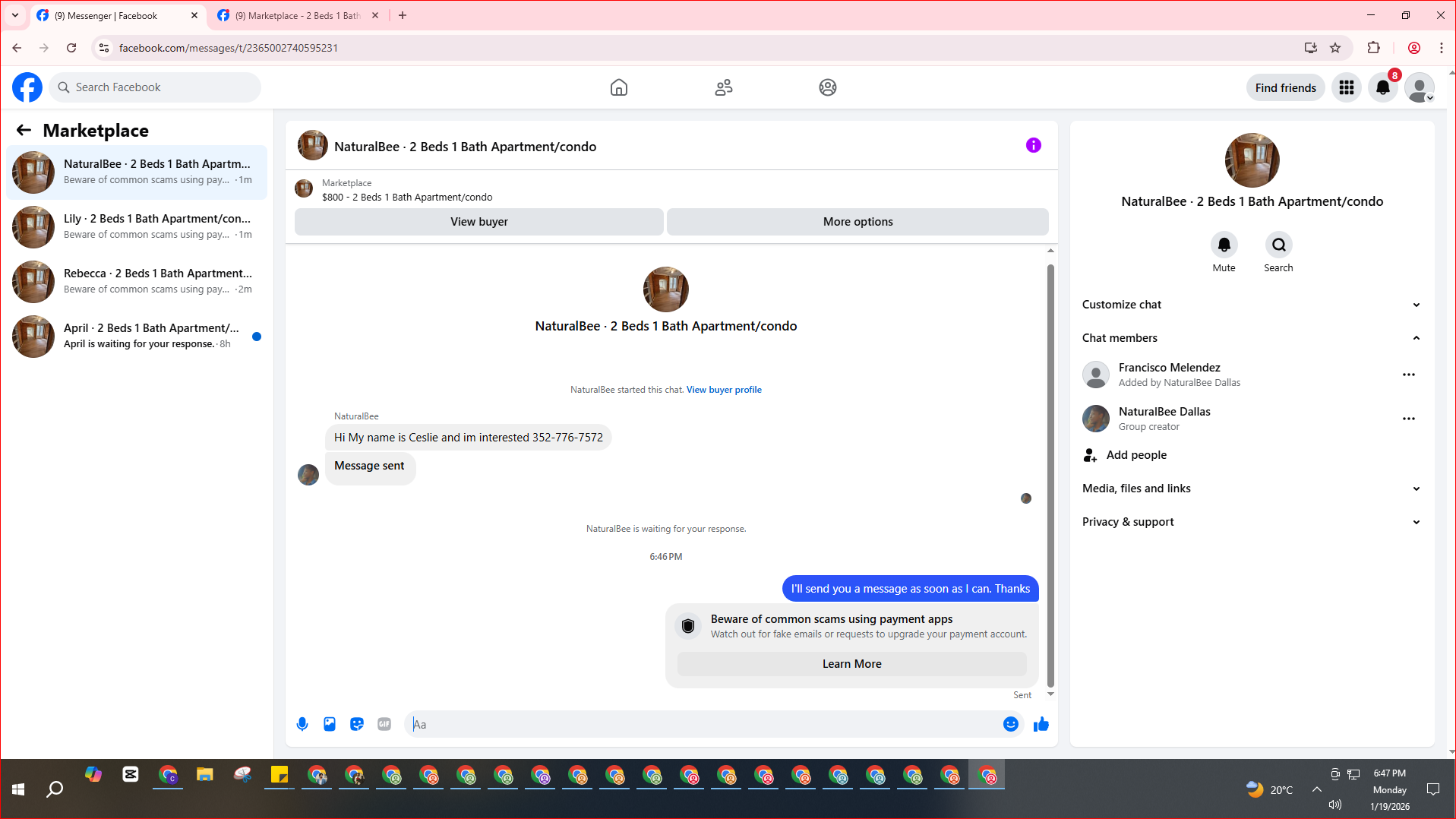Open File Explorer from taskbar
This screenshot has width=1456, height=819.
click(x=205, y=775)
